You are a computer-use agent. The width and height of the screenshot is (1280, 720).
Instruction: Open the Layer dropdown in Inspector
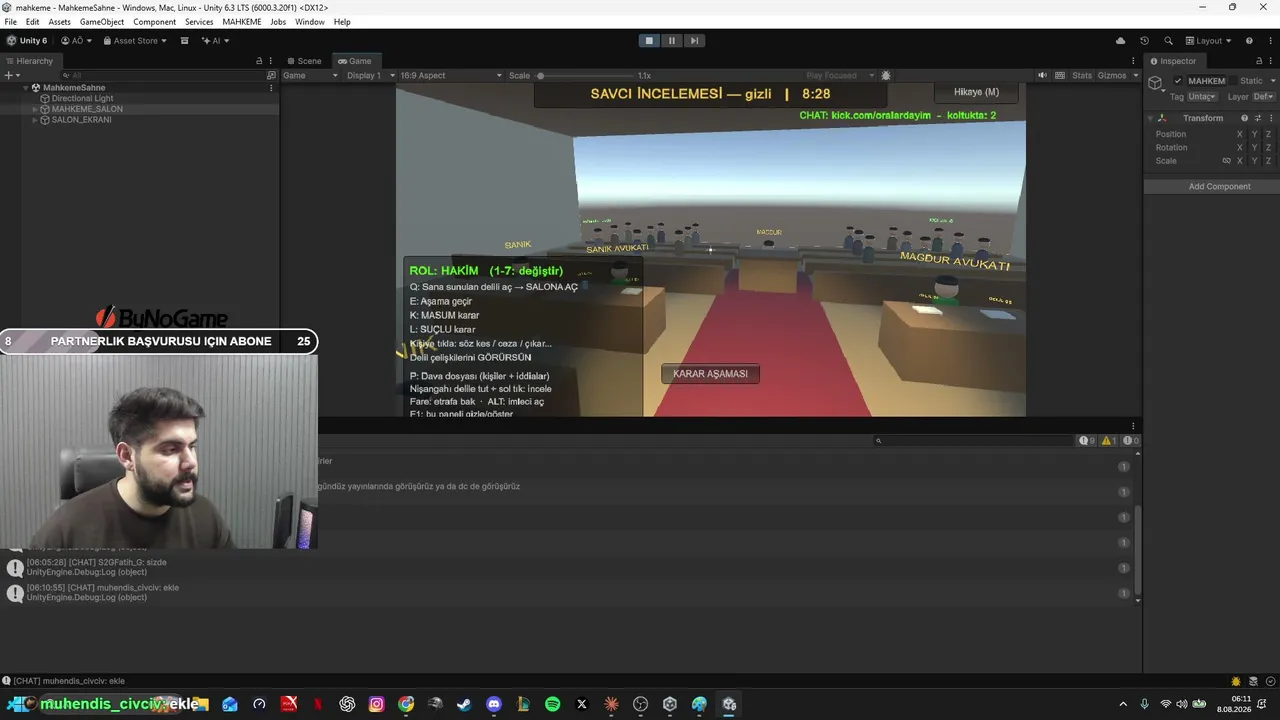pyautogui.click(x=1264, y=97)
